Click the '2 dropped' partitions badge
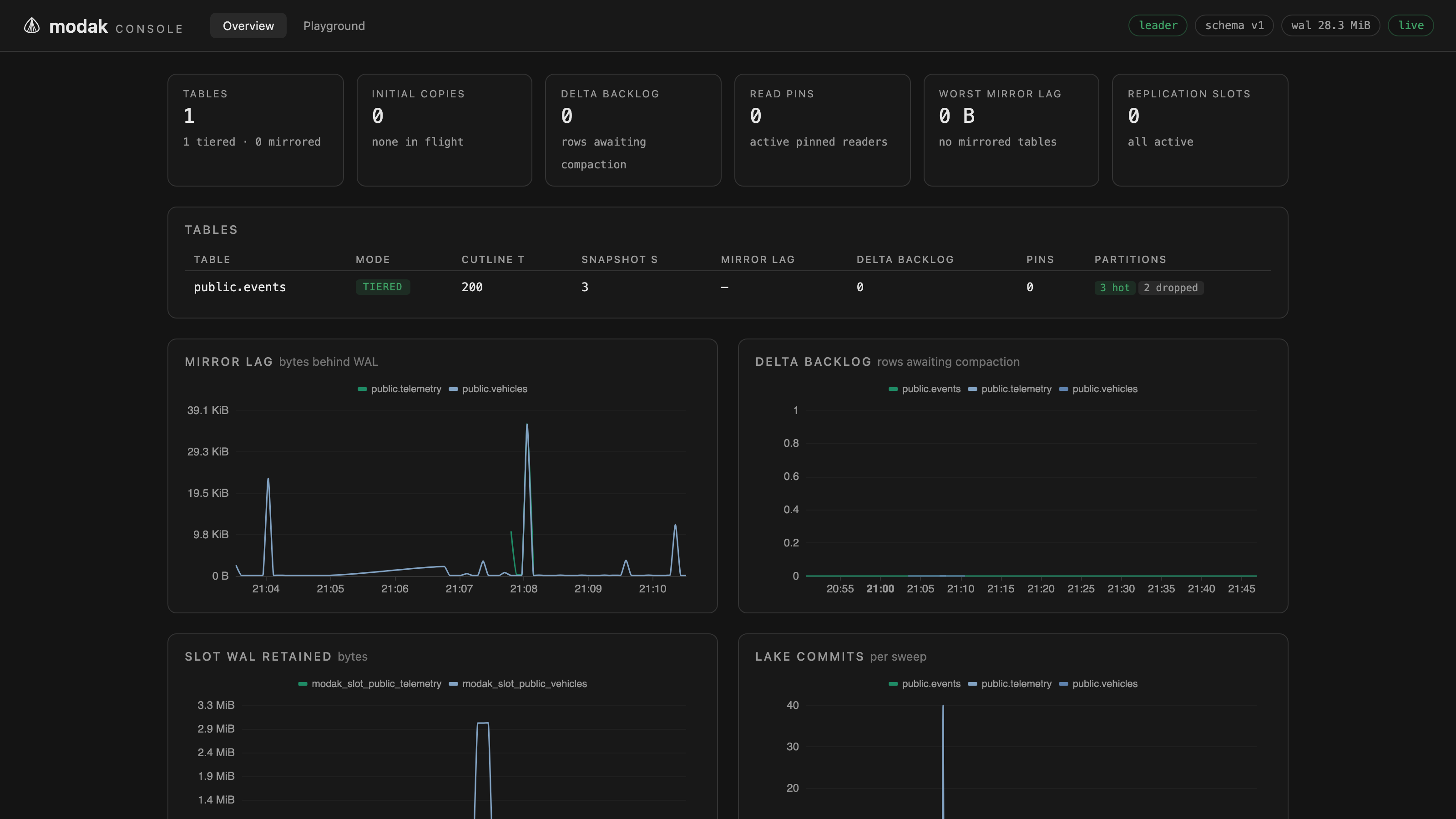1456x819 pixels. 1171,288
